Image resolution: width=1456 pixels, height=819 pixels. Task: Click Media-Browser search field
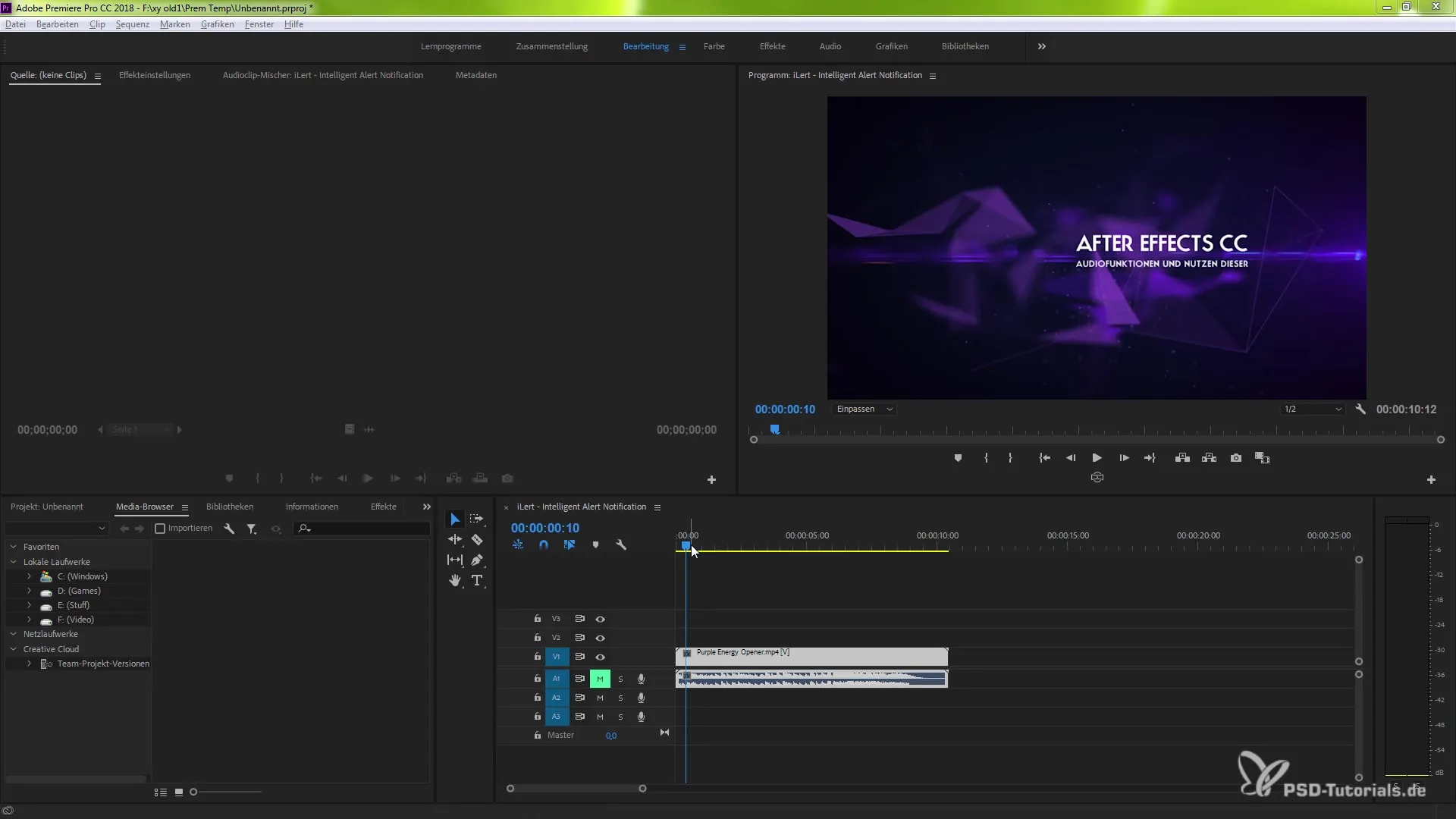362,529
